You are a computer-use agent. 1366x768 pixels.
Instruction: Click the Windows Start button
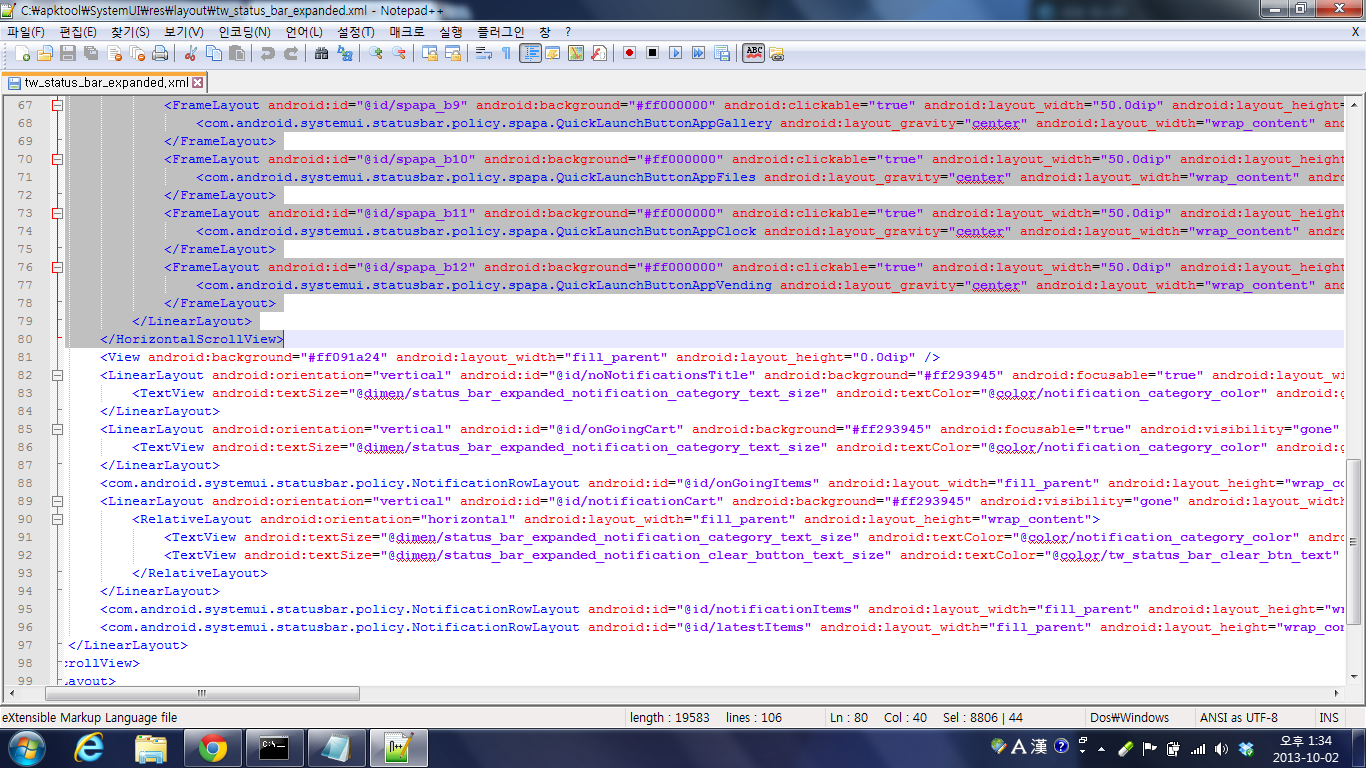point(27,747)
